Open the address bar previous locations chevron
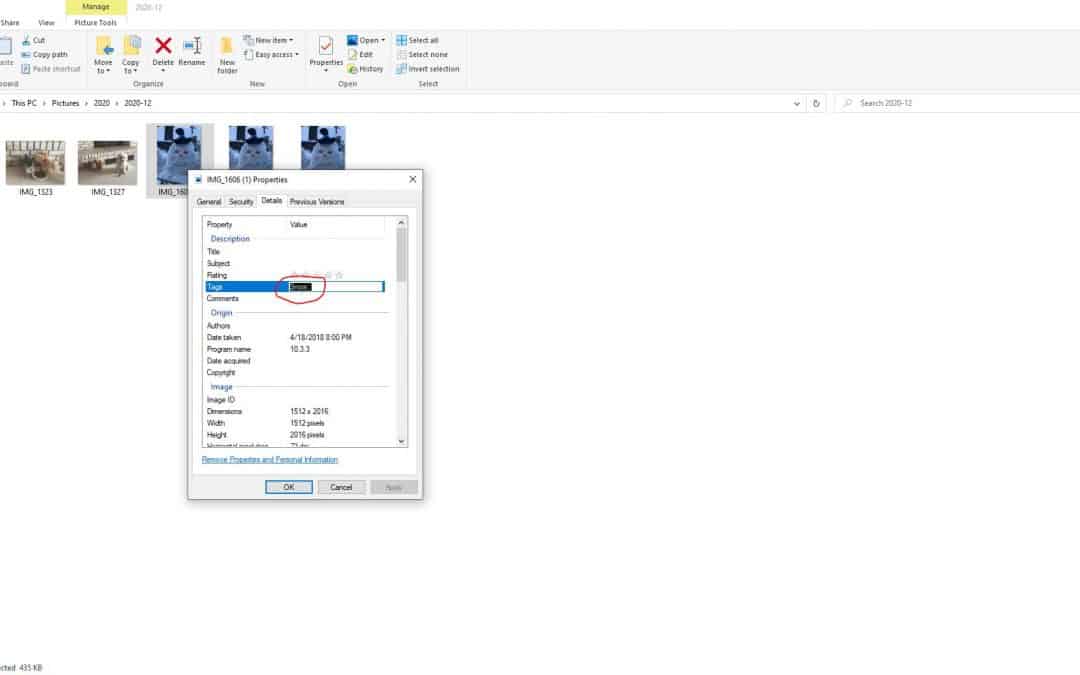The width and height of the screenshot is (1080, 675). [x=797, y=103]
